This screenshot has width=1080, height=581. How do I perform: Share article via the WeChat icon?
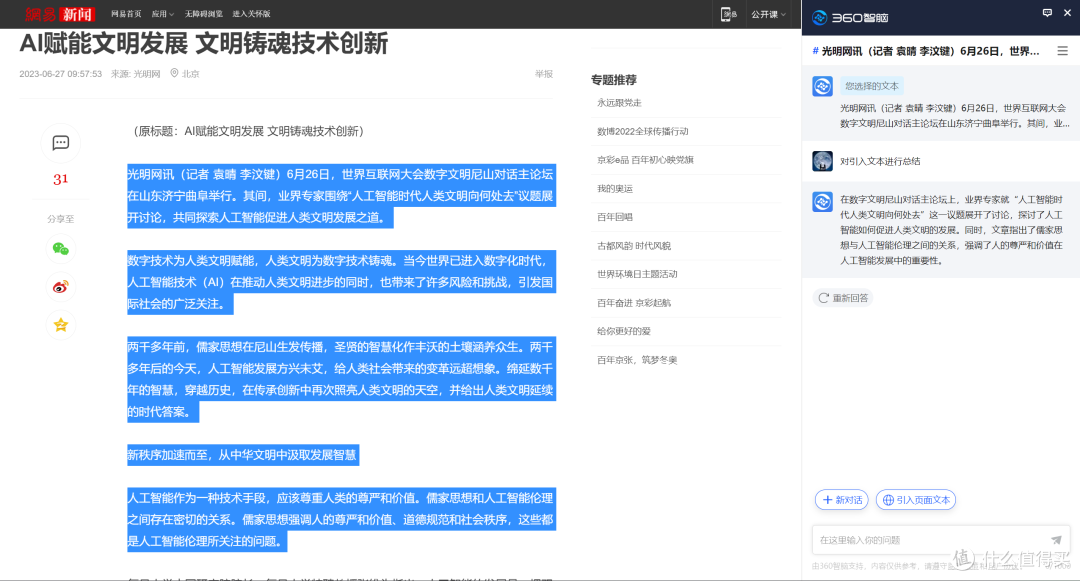tap(61, 249)
